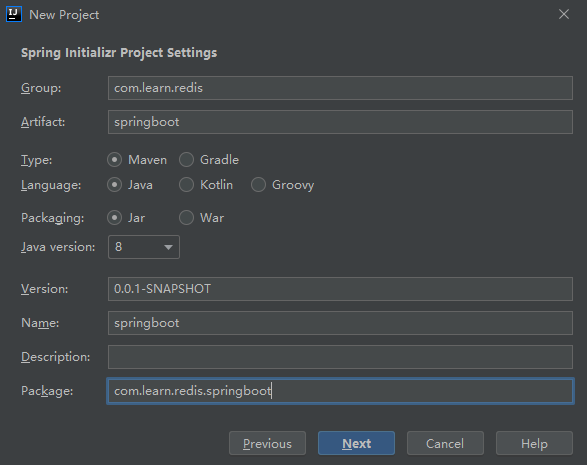The image size is (587, 465).
Task: Click the Version label
Action: tap(45, 289)
